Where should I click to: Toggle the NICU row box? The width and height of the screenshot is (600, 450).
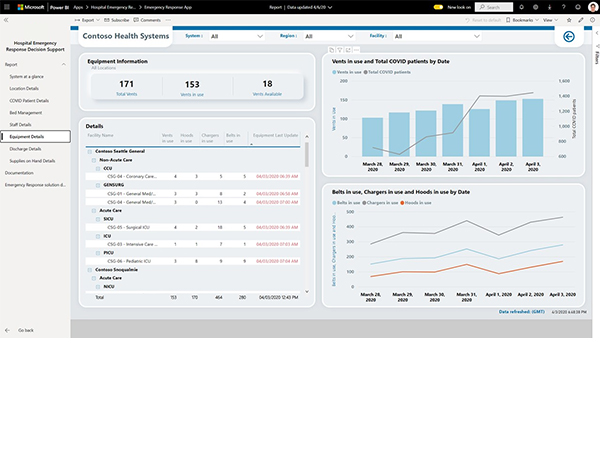98,287
